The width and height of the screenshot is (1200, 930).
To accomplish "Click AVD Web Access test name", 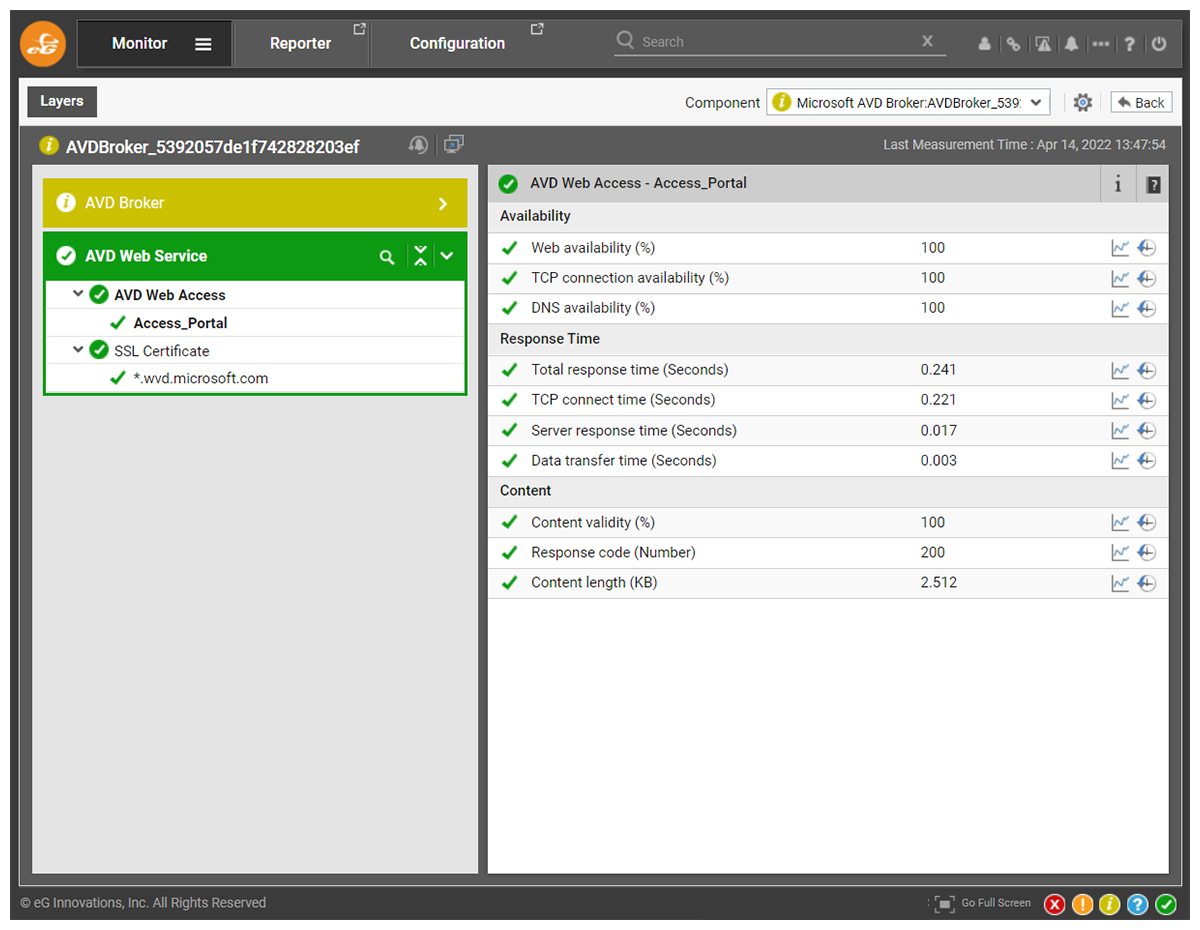I will click(170, 295).
